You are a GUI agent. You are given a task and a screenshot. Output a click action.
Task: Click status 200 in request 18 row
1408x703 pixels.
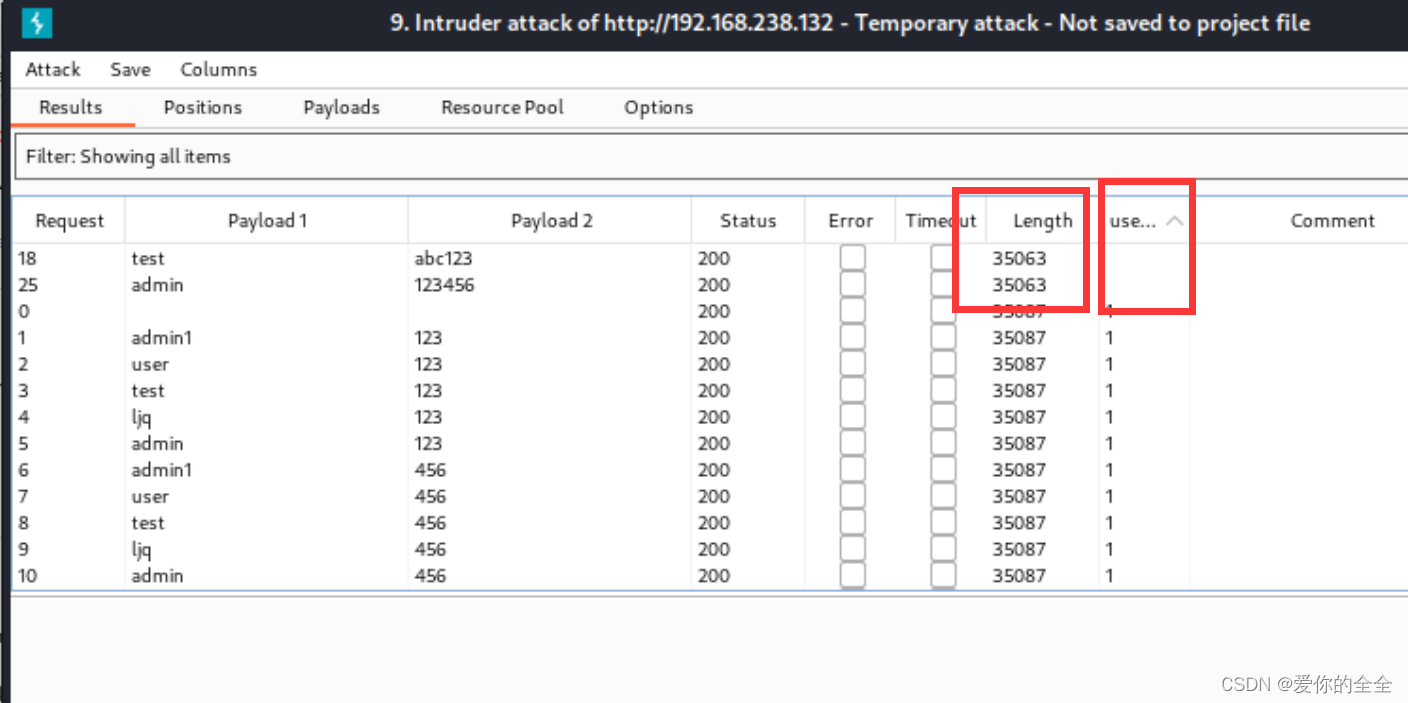click(714, 258)
